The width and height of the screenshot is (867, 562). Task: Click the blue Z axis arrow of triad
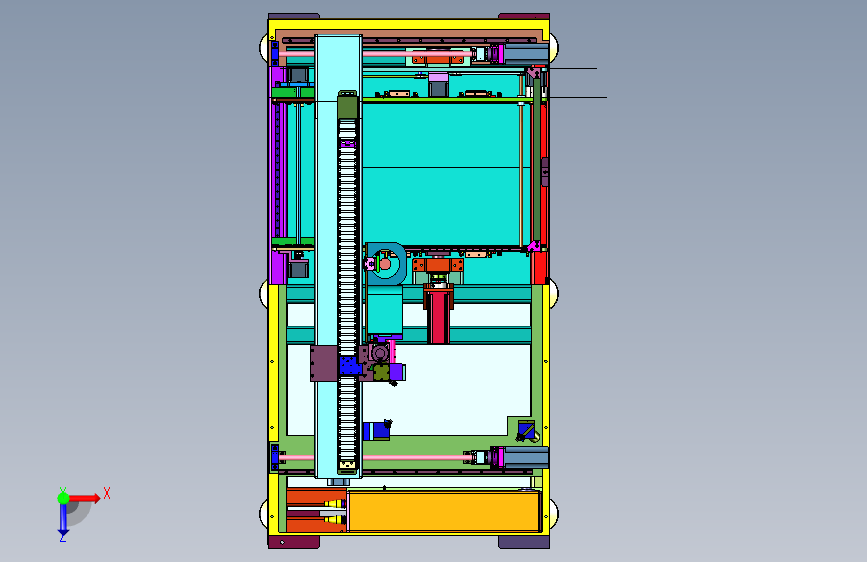[63, 519]
